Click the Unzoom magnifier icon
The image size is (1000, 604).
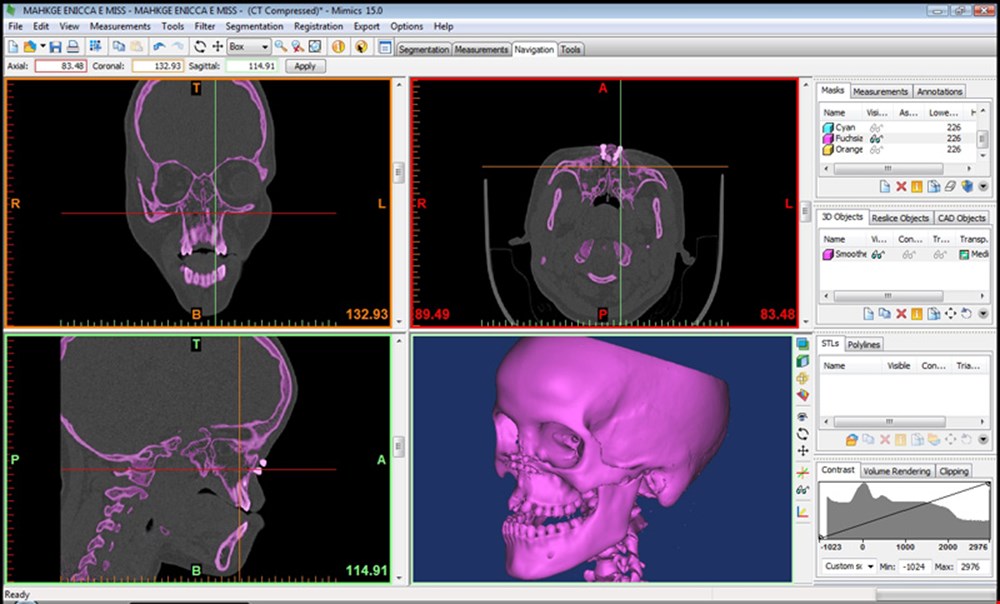[x=297, y=47]
